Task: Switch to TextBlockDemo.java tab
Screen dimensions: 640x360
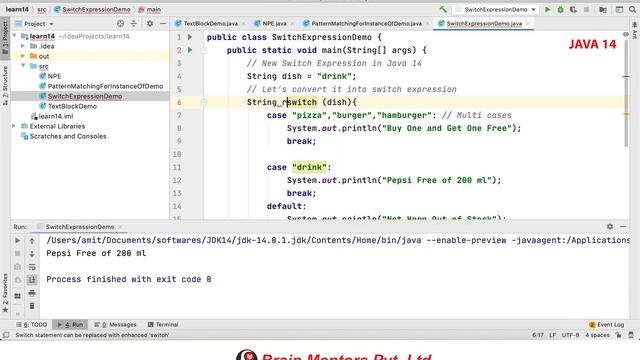Action: pyautogui.click(x=210, y=24)
